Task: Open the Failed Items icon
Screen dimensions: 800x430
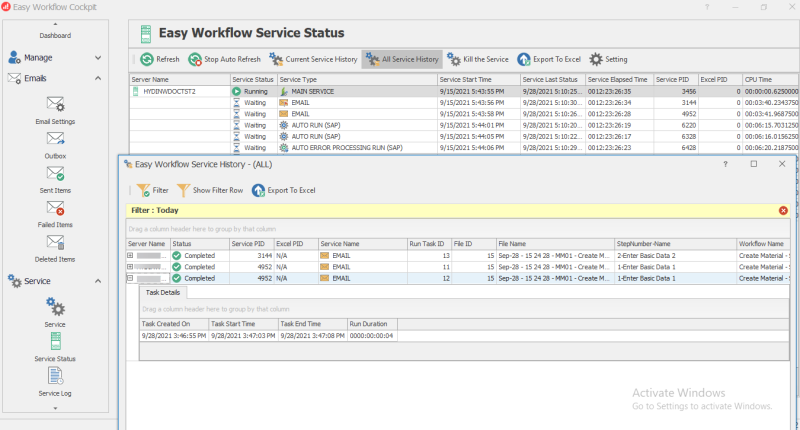Action: 55,210
